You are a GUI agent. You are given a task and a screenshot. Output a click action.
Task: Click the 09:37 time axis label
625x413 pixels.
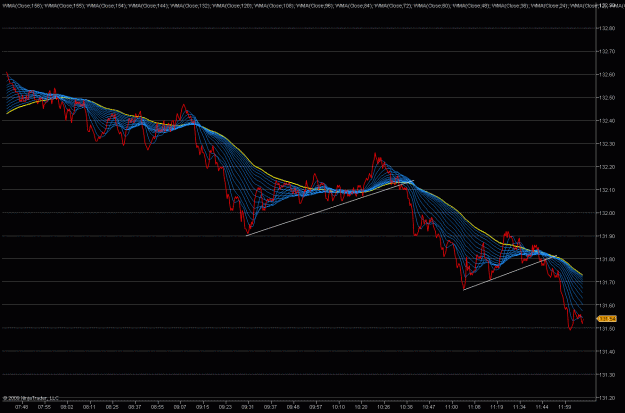[271, 407]
